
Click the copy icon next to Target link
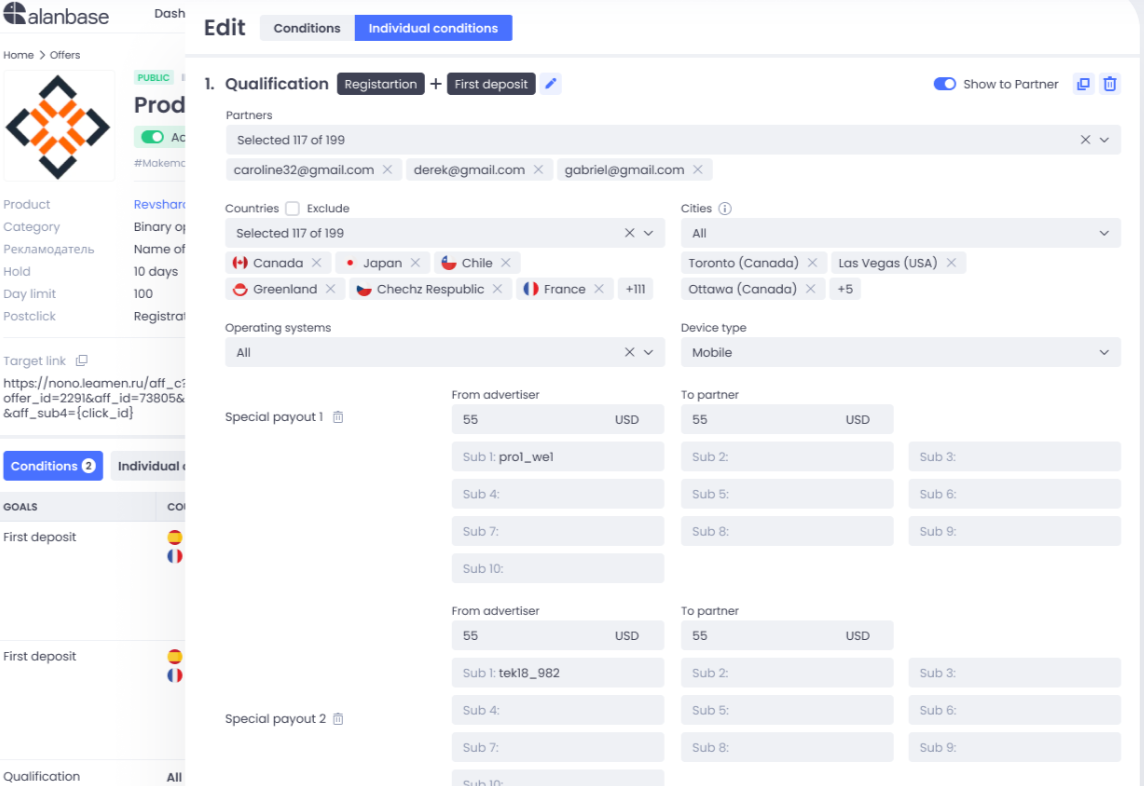click(81, 360)
